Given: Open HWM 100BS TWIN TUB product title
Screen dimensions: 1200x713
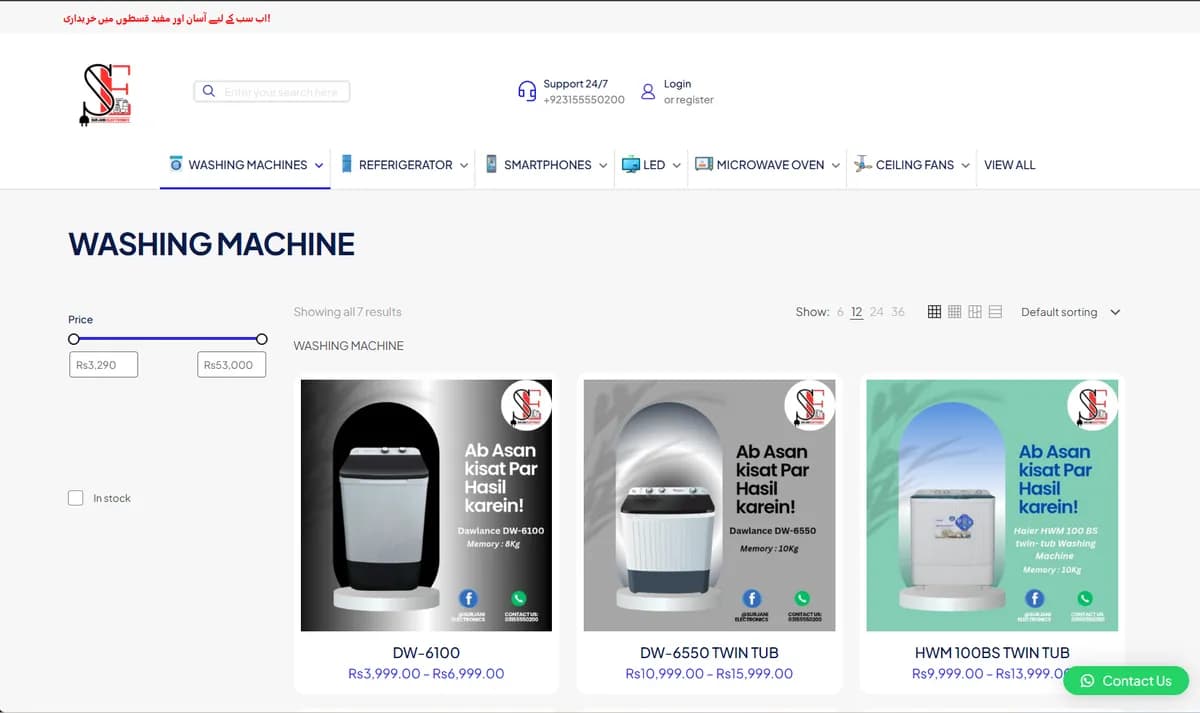Looking at the screenshot, I should [992, 653].
